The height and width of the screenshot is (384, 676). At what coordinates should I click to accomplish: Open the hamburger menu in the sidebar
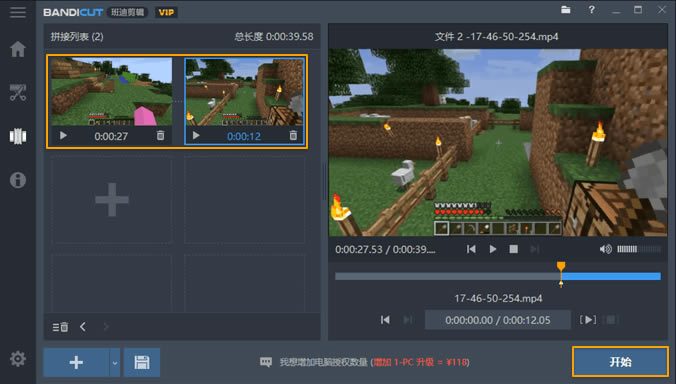[x=18, y=12]
